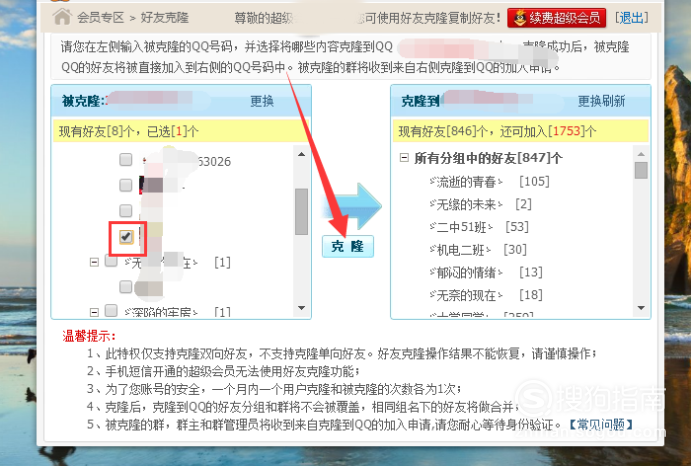The image size is (691, 466).
Task: Click the 续费超级会员 button
Action: pyautogui.click(x=557, y=18)
